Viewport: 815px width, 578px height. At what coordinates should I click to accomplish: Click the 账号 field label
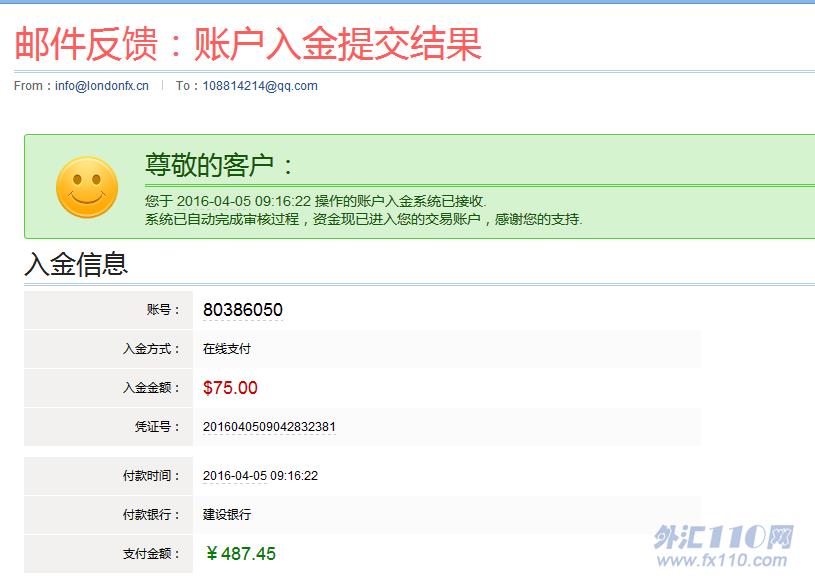tap(163, 310)
